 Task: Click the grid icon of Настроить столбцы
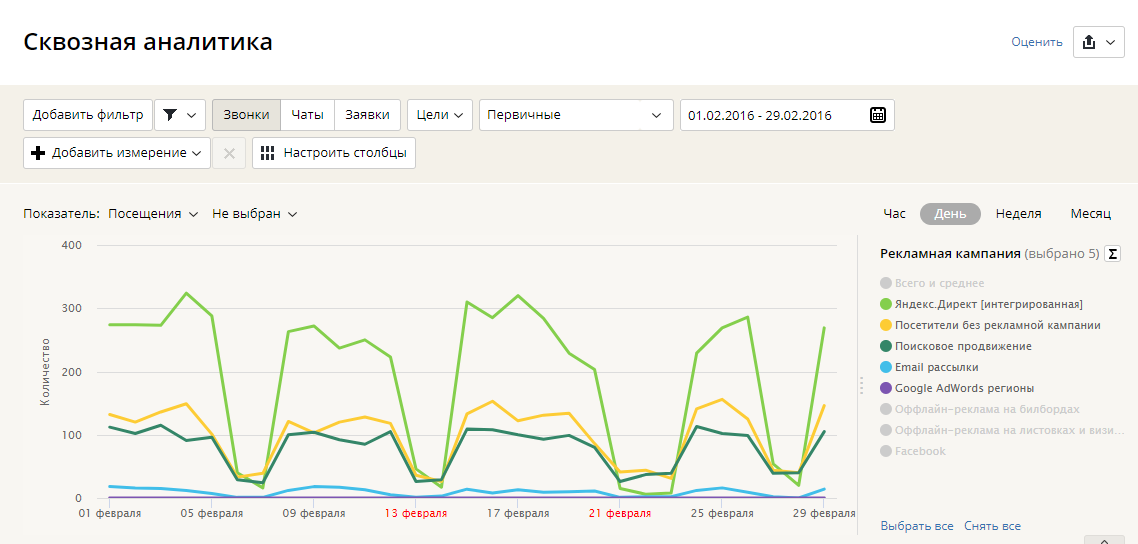(268, 153)
